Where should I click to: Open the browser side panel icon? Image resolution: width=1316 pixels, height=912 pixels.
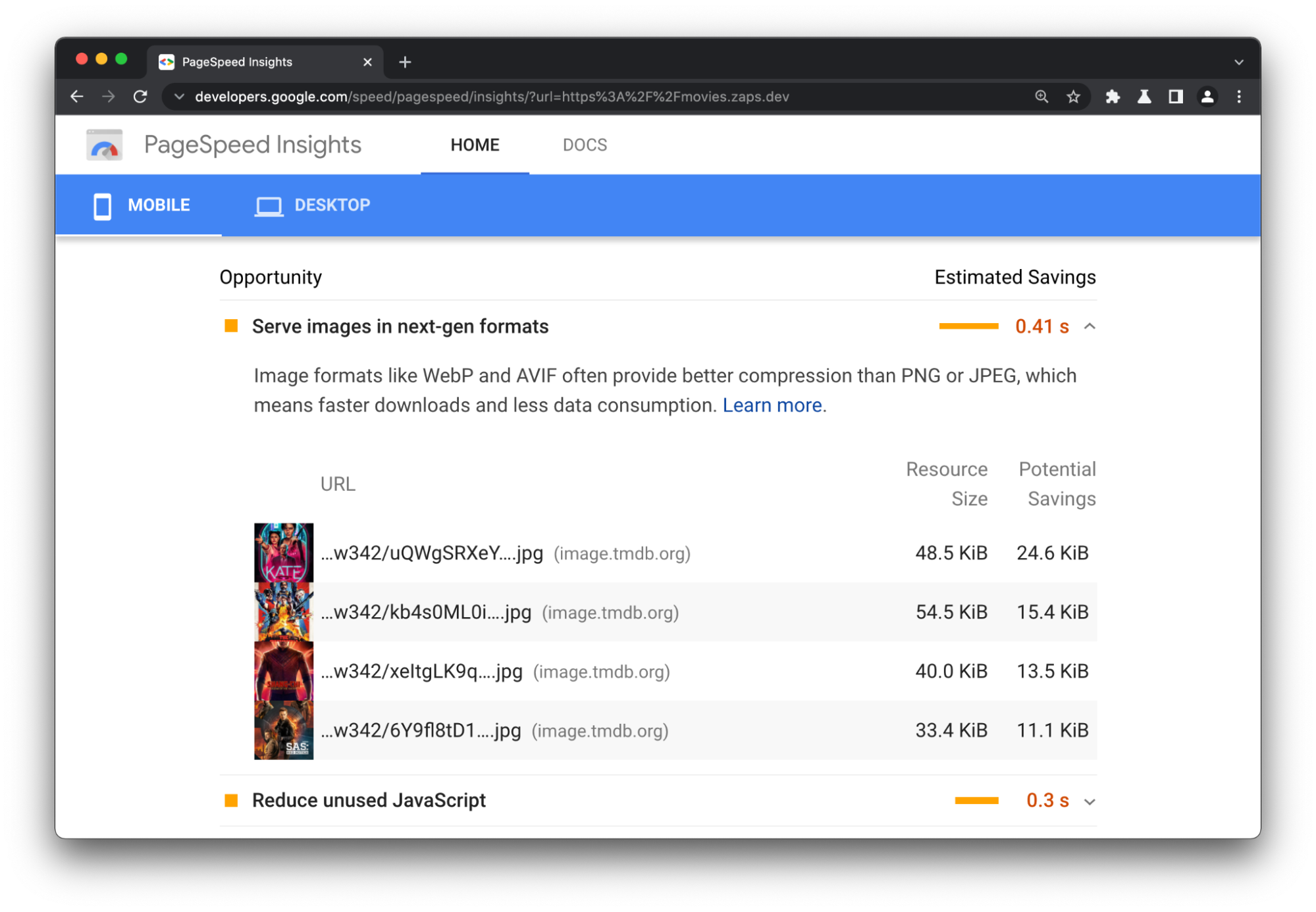click(1176, 96)
